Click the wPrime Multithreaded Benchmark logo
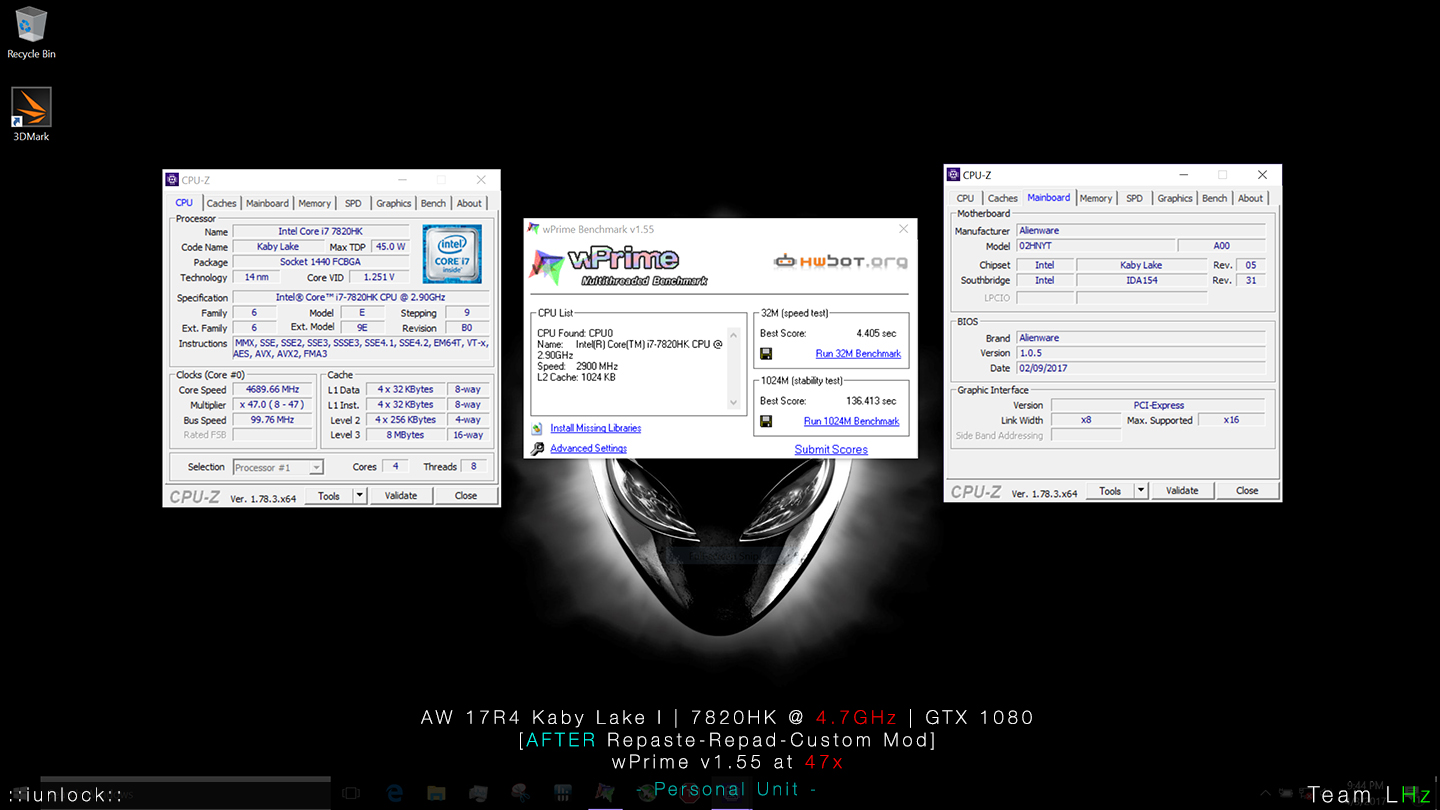This screenshot has width=1440, height=810. (618, 265)
